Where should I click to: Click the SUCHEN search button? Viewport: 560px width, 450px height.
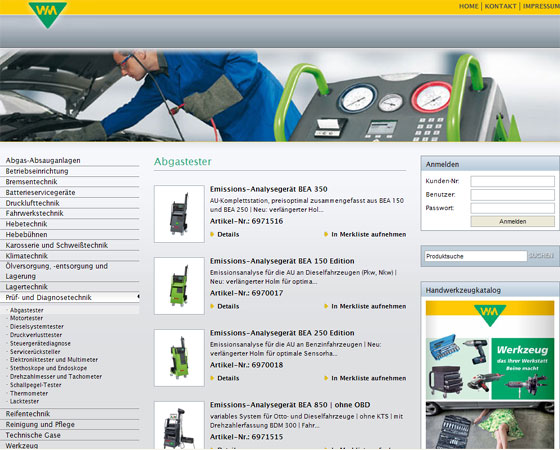pyautogui.click(x=541, y=256)
